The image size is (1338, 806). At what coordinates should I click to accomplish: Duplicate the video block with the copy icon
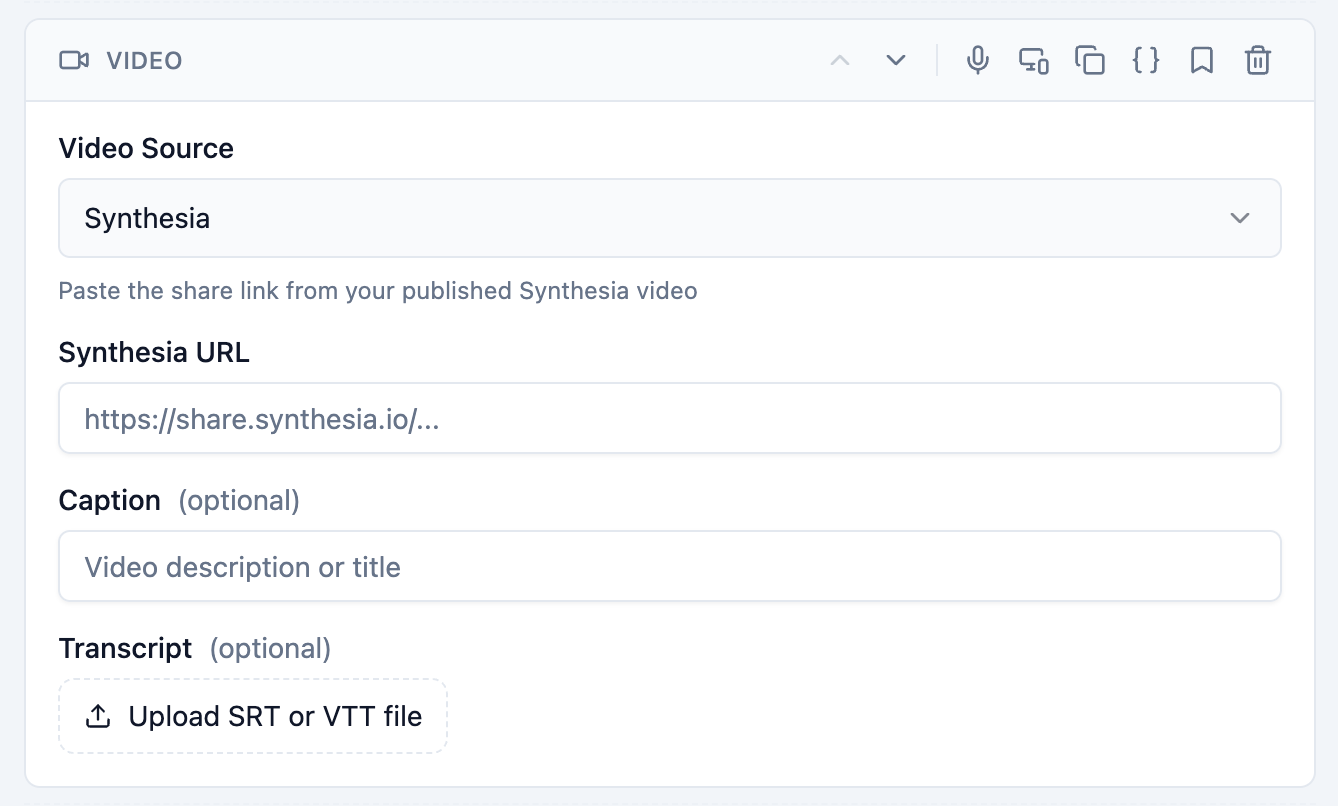click(1089, 60)
